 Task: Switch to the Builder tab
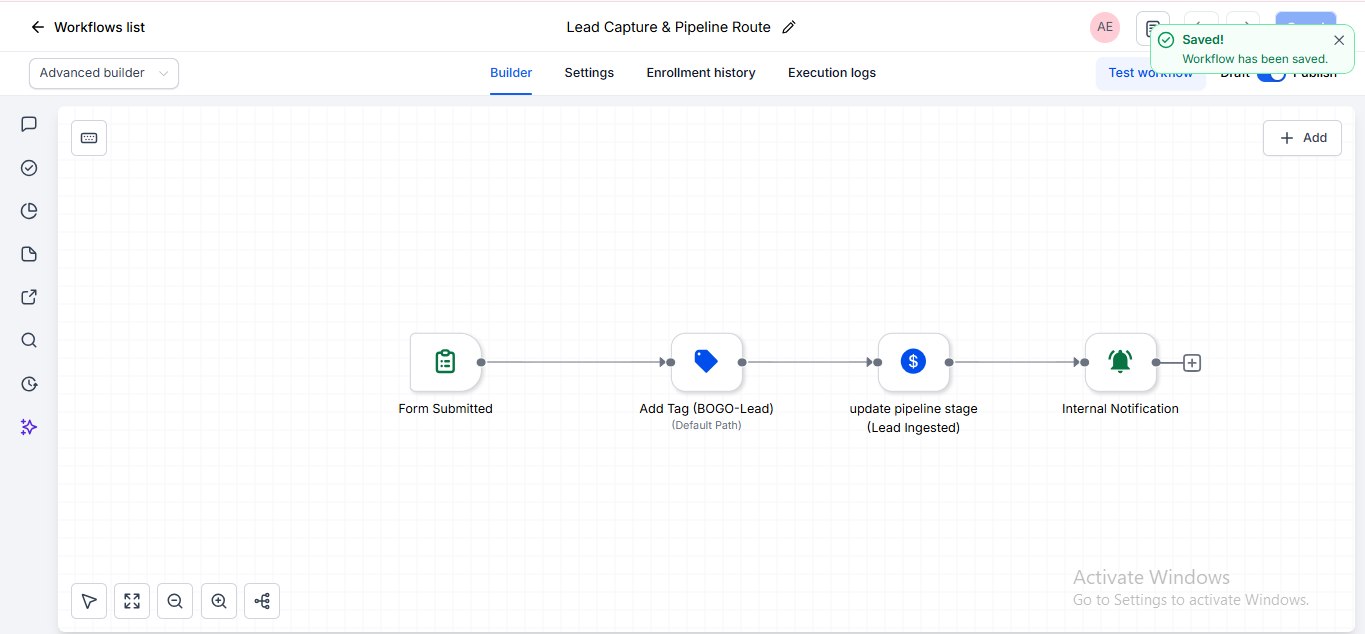click(511, 73)
